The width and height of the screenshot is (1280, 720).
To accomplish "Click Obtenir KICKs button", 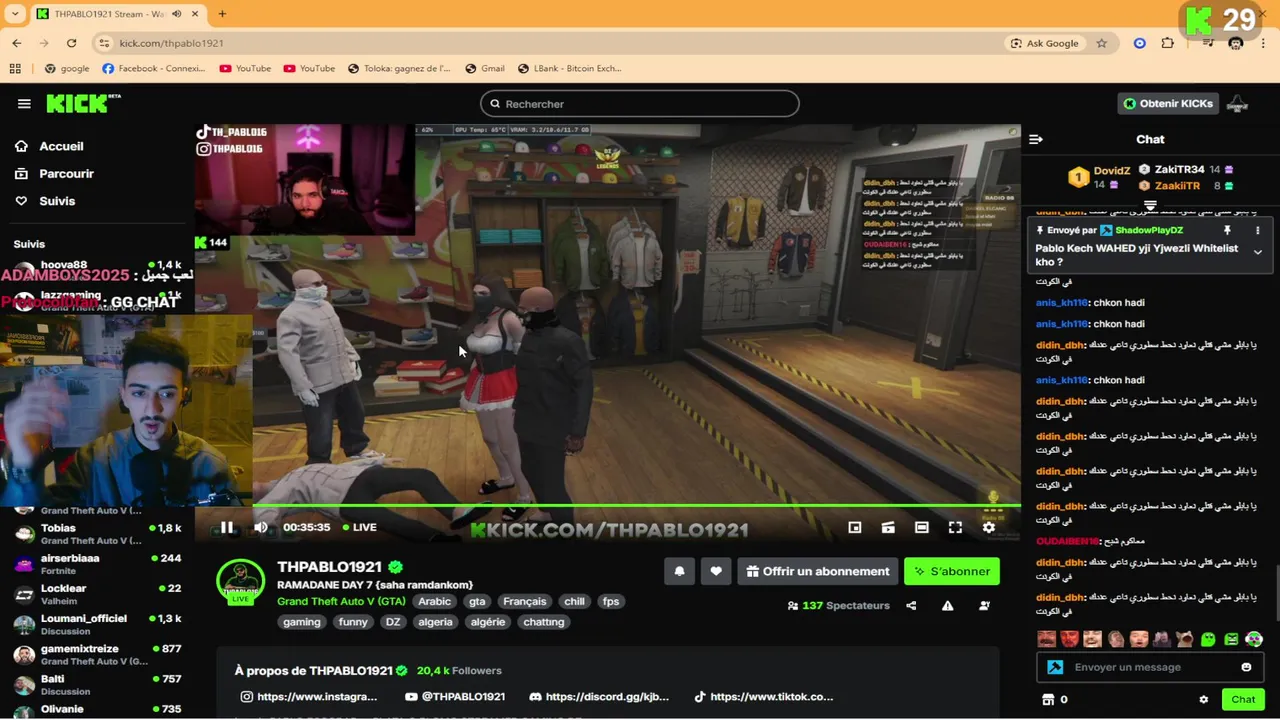I will 1167,103.
